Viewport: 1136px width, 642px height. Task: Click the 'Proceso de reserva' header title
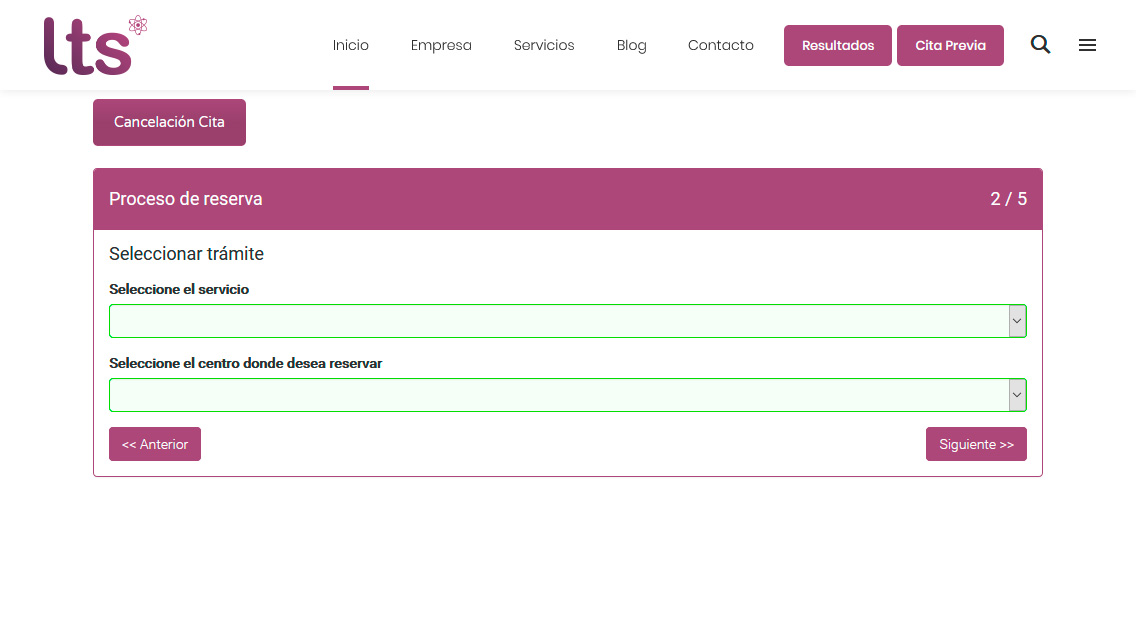point(186,199)
